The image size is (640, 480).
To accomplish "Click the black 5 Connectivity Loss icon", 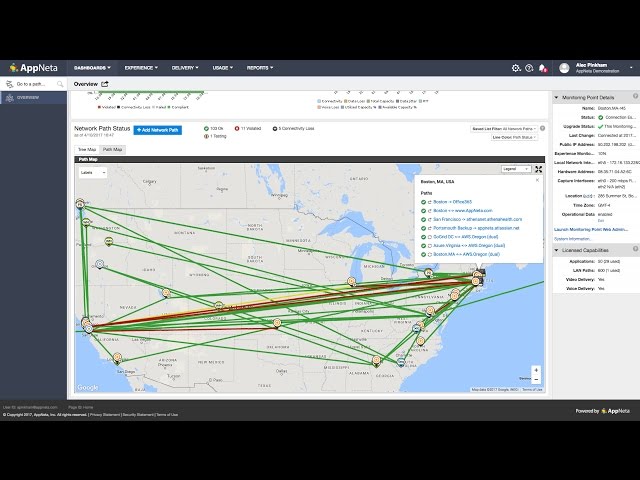I will [275, 129].
